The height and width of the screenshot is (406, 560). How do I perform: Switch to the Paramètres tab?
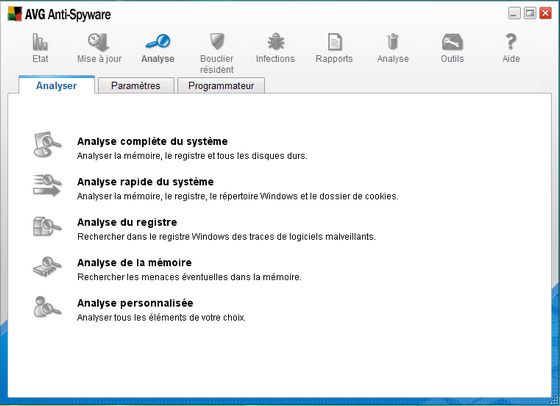coord(136,86)
